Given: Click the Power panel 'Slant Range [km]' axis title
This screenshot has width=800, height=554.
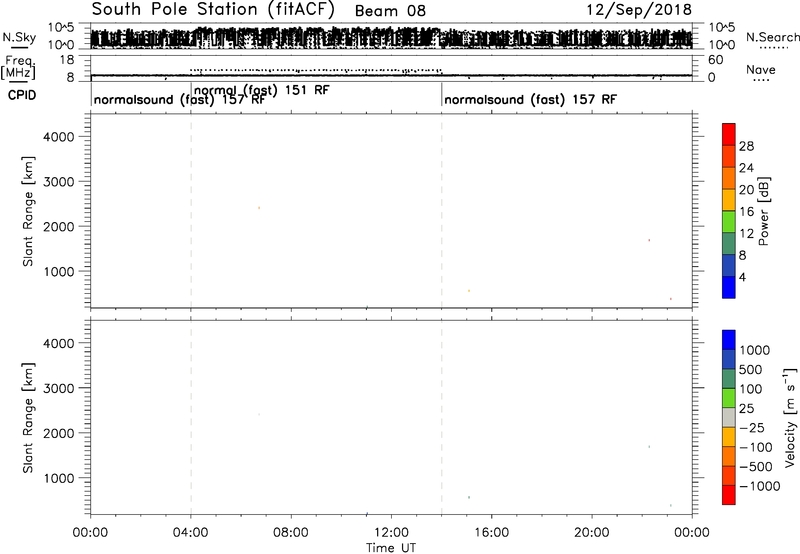Looking at the screenshot, I should click(28, 211).
